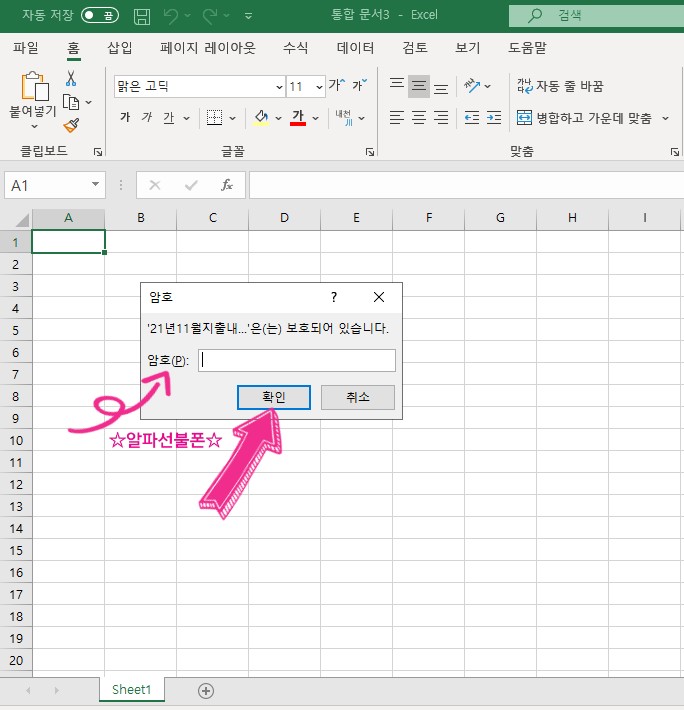The height and width of the screenshot is (710, 684).
Task: Open the 클립보드 group dialog launcher
Action: [x=98, y=152]
